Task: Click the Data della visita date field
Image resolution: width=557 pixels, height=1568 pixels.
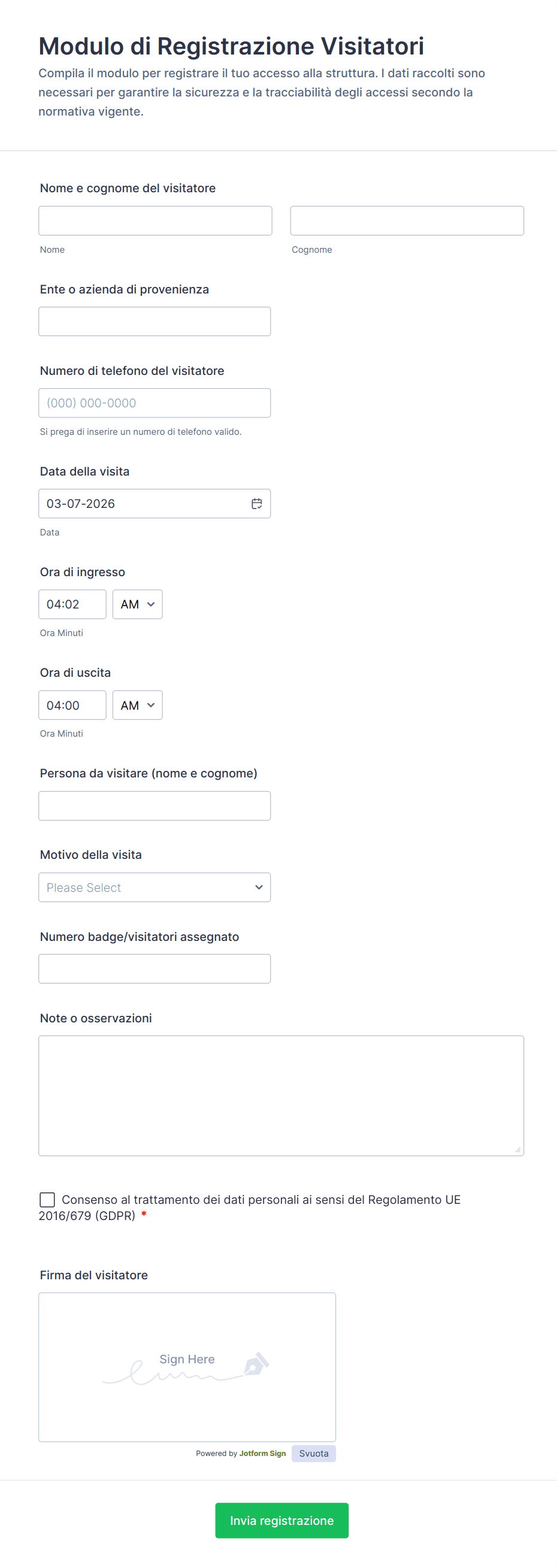Action: pyautogui.click(x=143, y=503)
